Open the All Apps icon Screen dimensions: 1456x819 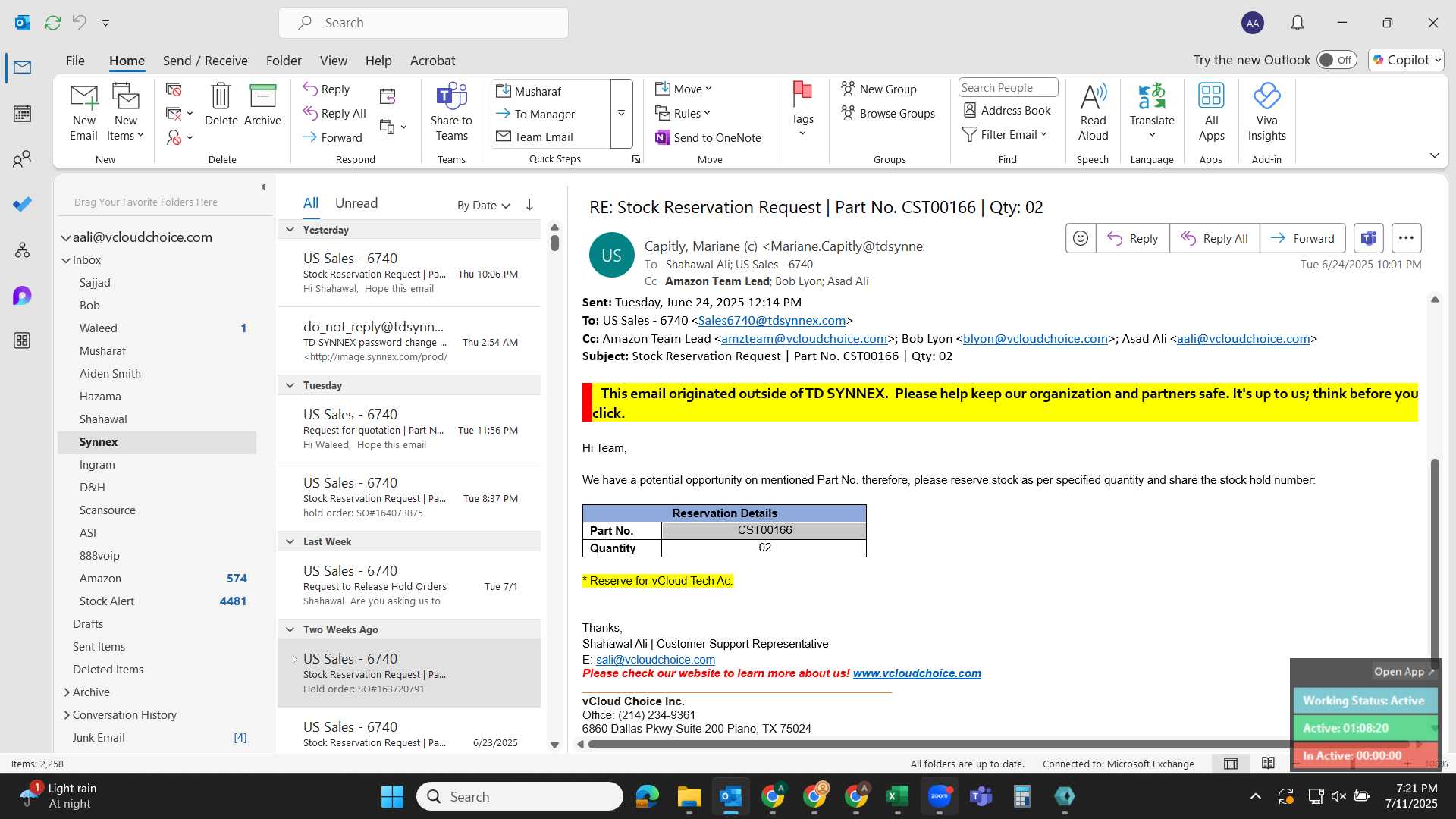[x=1211, y=112]
